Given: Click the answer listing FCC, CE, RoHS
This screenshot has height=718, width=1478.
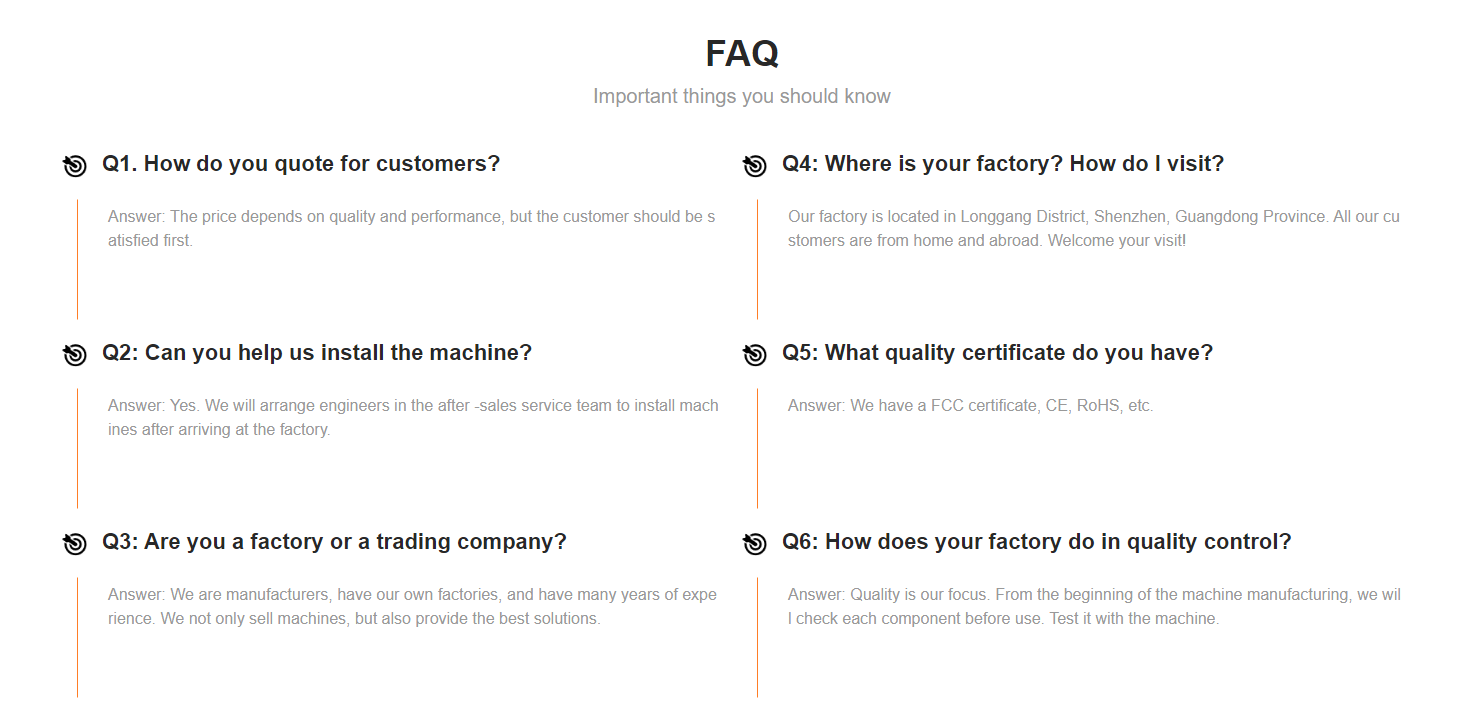Looking at the screenshot, I should click(x=970, y=406).
